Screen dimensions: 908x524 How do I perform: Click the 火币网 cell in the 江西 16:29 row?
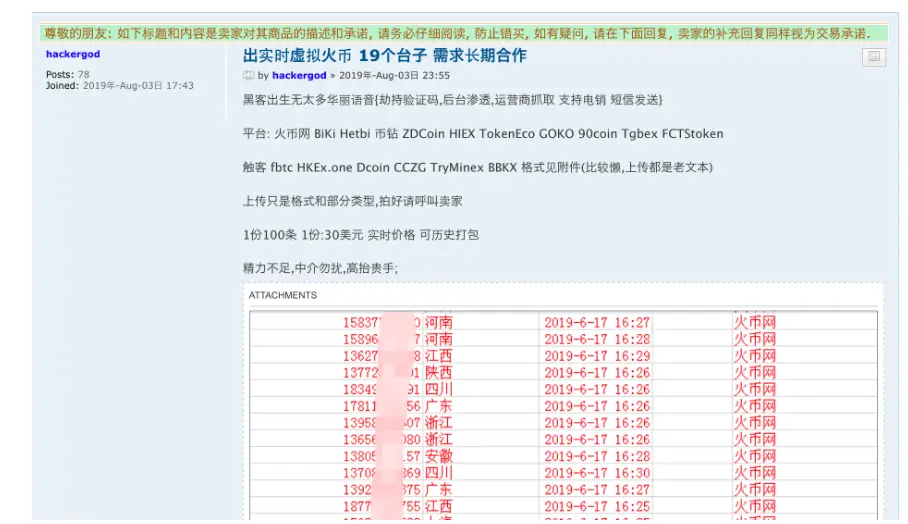pos(755,356)
